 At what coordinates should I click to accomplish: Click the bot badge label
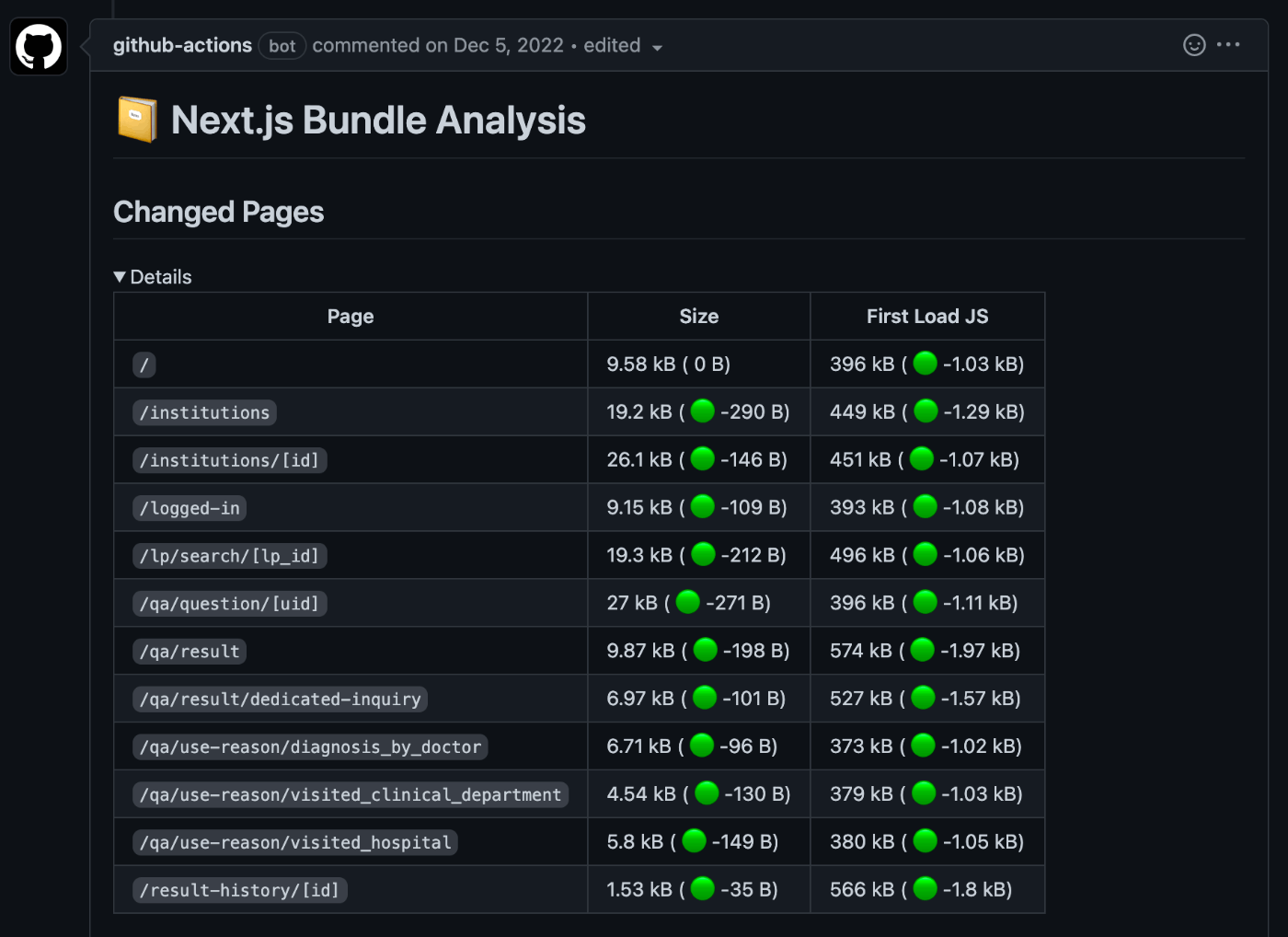[282, 46]
